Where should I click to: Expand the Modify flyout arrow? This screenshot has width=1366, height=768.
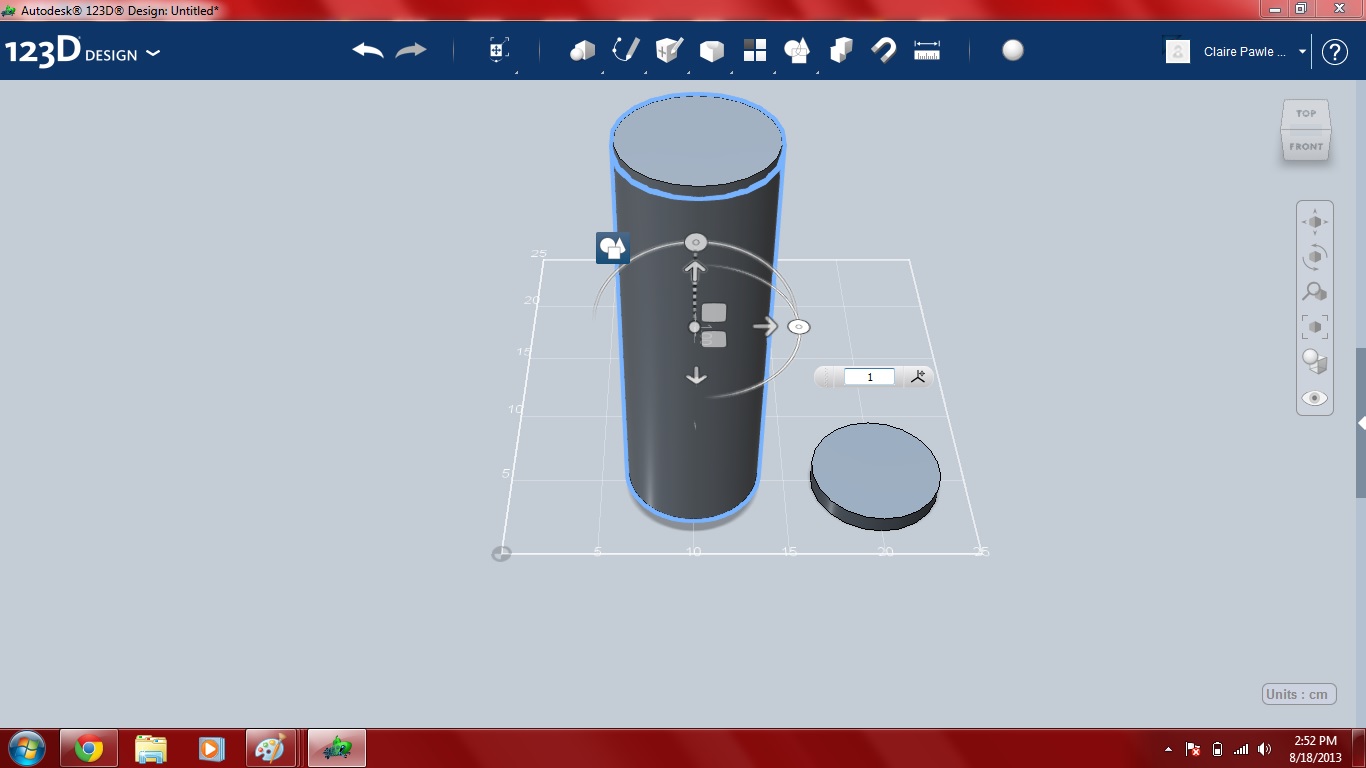(x=731, y=72)
